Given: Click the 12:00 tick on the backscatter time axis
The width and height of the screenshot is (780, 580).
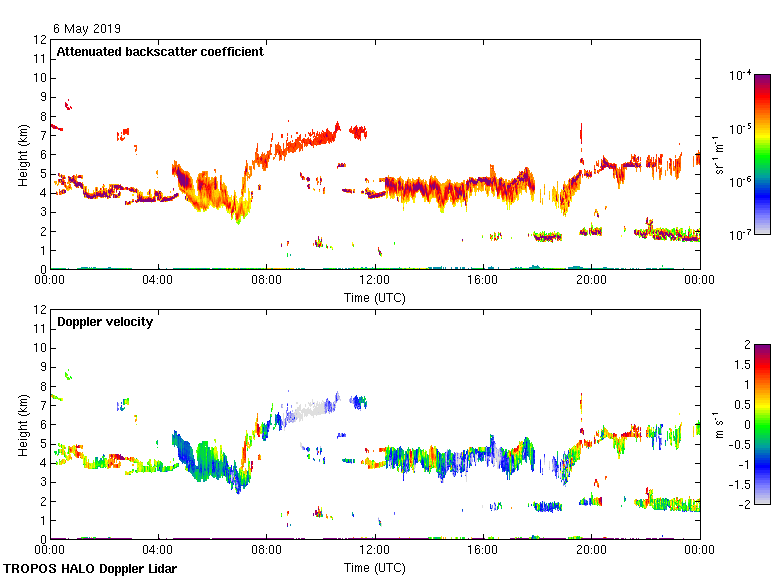Looking at the screenshot, I should 375,281.
